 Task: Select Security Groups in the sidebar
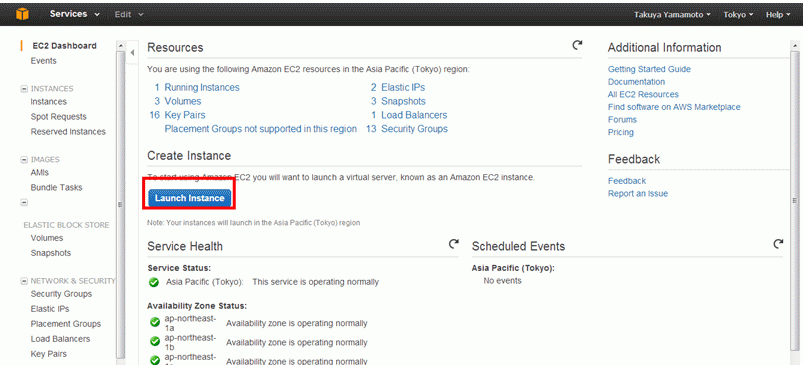click(x=61, y=294)
